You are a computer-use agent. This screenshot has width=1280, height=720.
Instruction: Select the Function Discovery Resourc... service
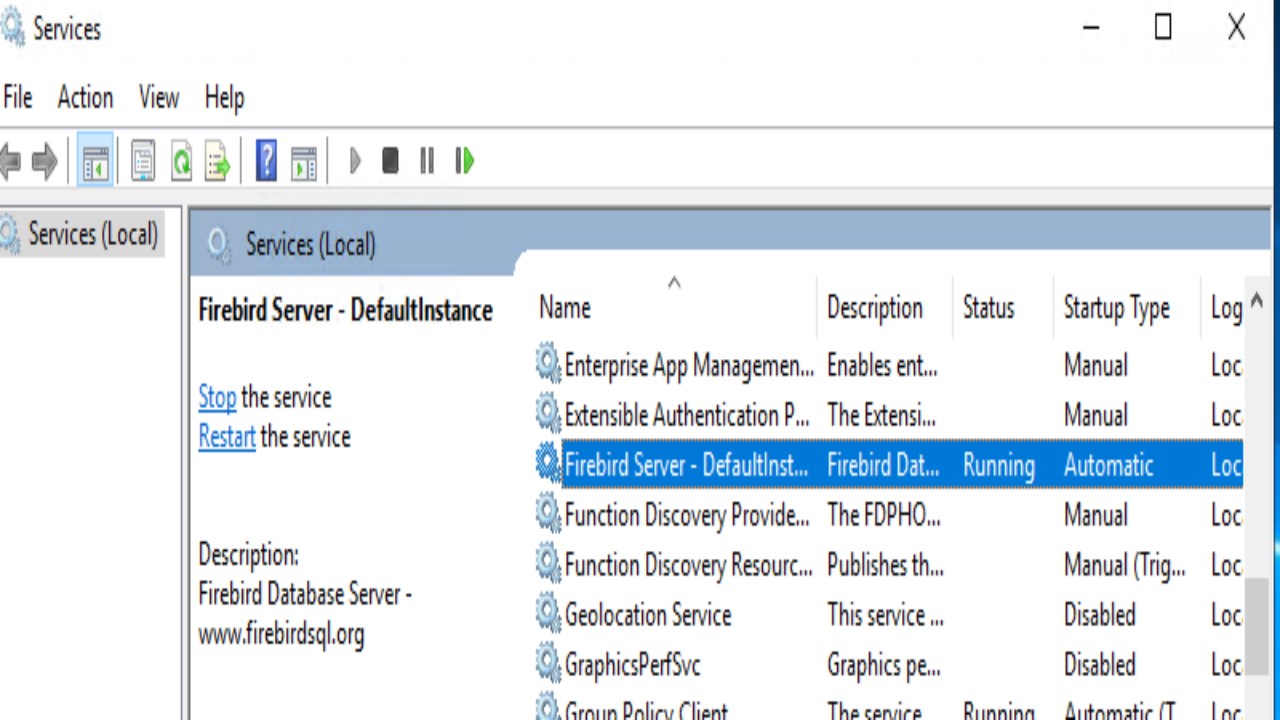click(689, 565)
